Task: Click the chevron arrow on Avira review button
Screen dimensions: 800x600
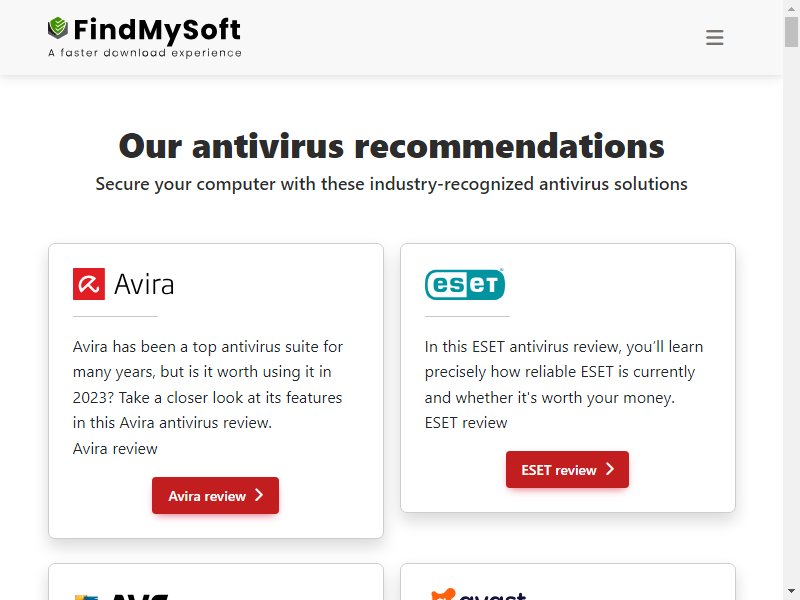Action: 259,495
